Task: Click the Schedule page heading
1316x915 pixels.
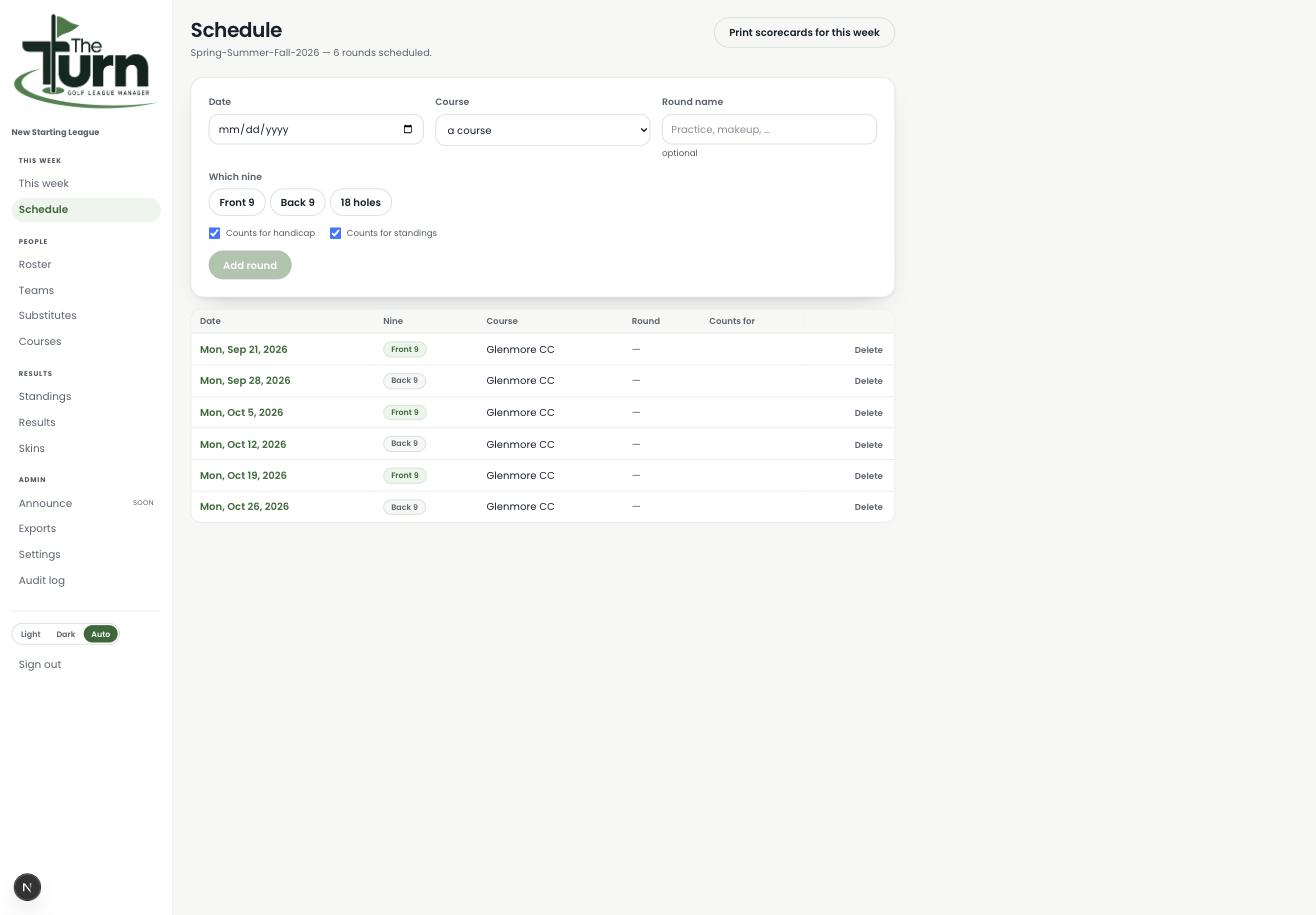Action: tap(236, 30)
